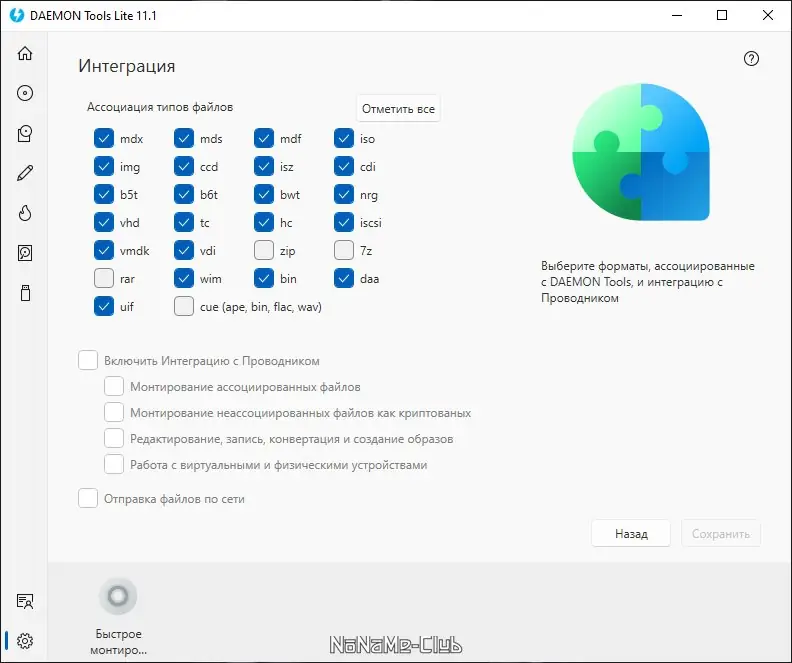The image size is (792, 663).
Task: Check the cue (ape, bin, flac, wav) box
Action: pyautogui.click(x=184, y=307)
